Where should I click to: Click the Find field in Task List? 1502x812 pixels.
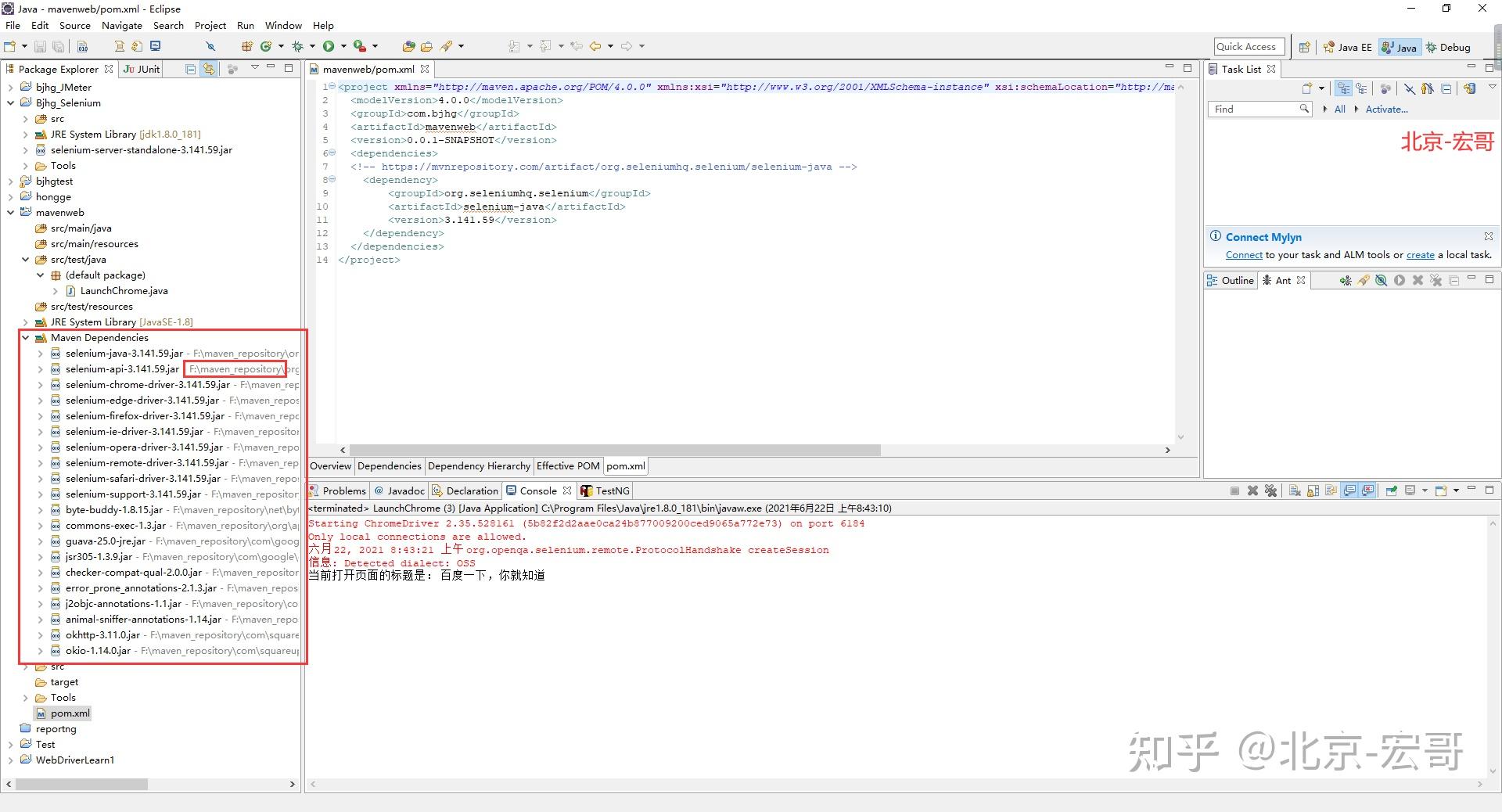click(1259, 110)
